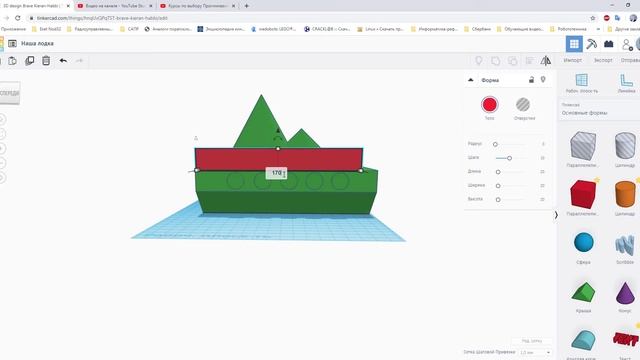
Task: Open the 'САПР' bookmarks folder
Action: (x=129, y=29)
